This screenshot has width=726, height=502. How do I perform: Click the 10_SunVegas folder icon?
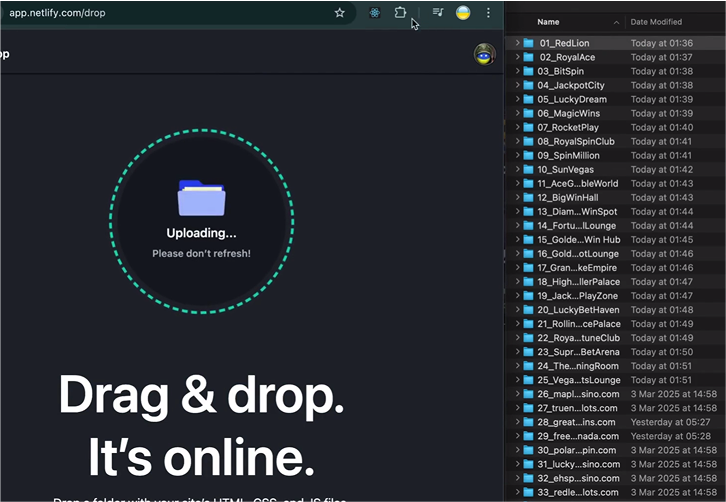click(x=528, y=169)
